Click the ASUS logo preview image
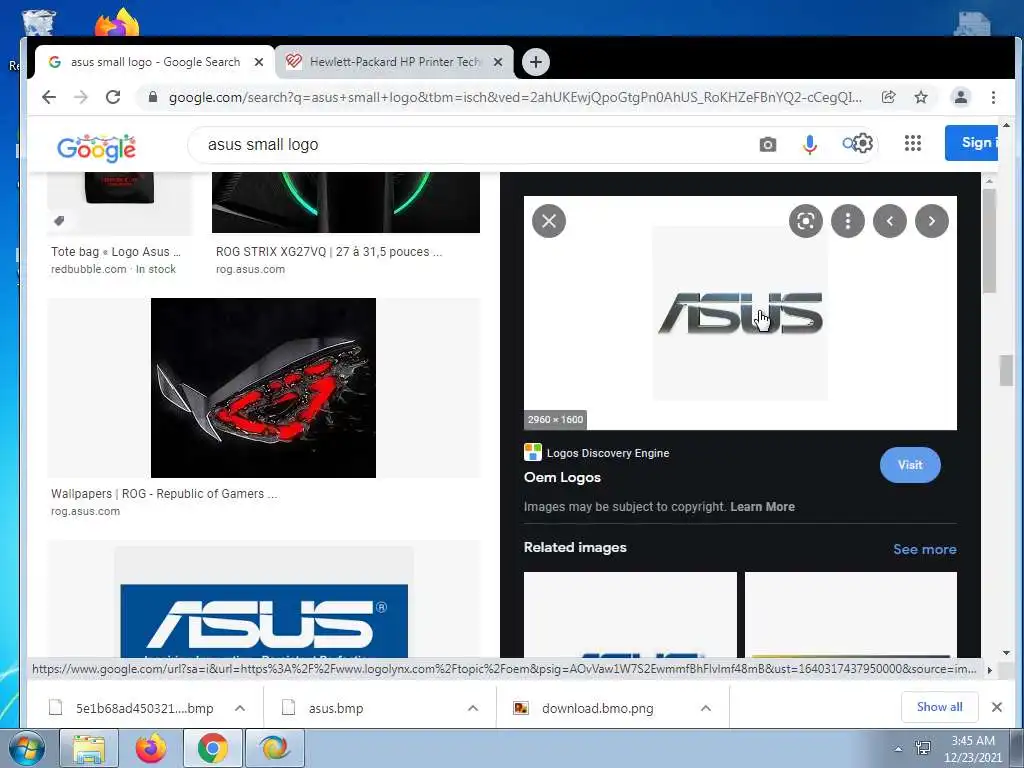This screenshot has width=1024, height=768. (740, 313)
